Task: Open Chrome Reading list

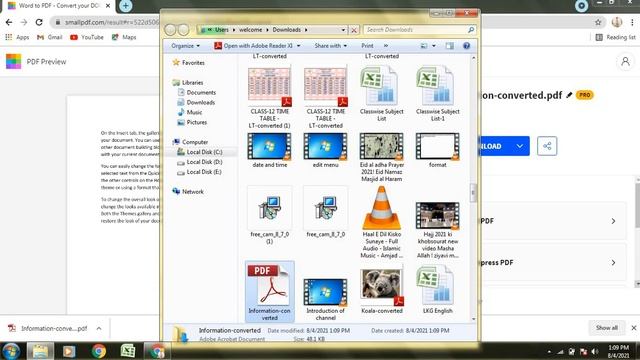Action: 615,37
